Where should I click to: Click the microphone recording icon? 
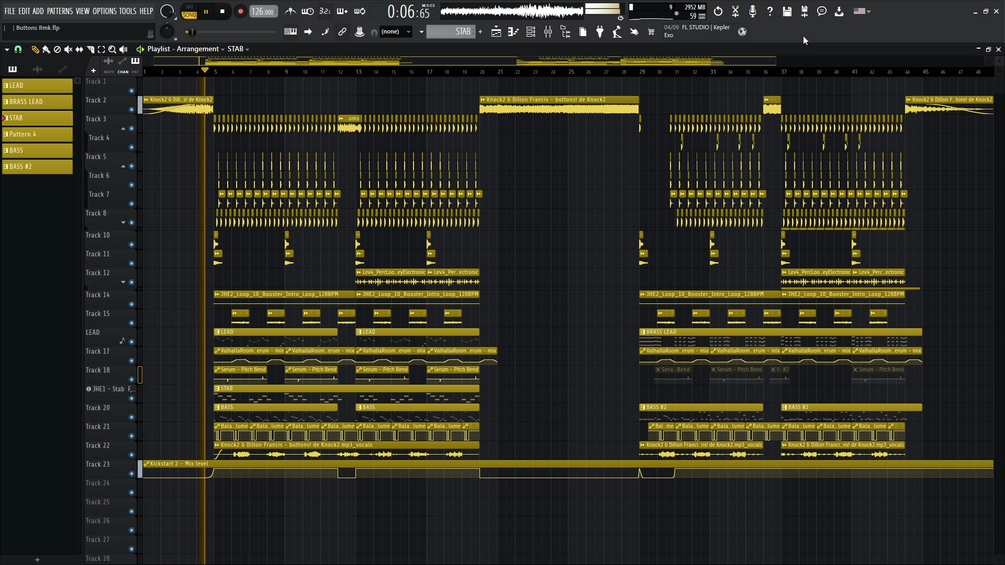(x=752, y=11)
